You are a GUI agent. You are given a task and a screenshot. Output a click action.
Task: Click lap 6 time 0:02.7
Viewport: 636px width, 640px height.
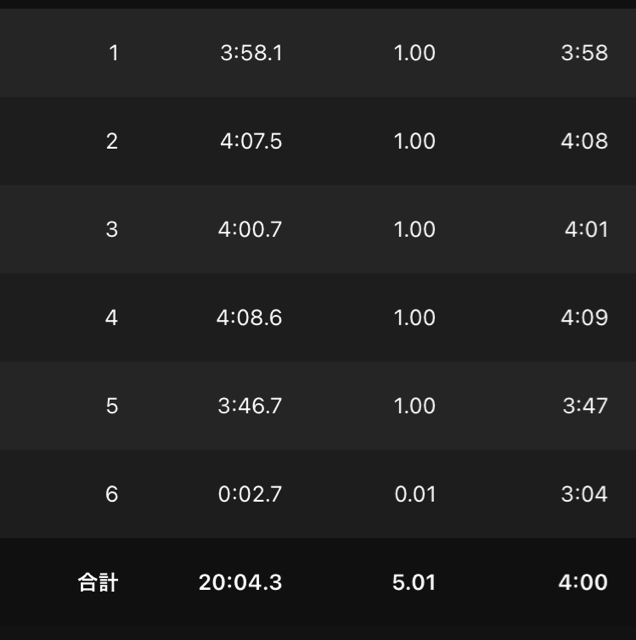point(250,493)
